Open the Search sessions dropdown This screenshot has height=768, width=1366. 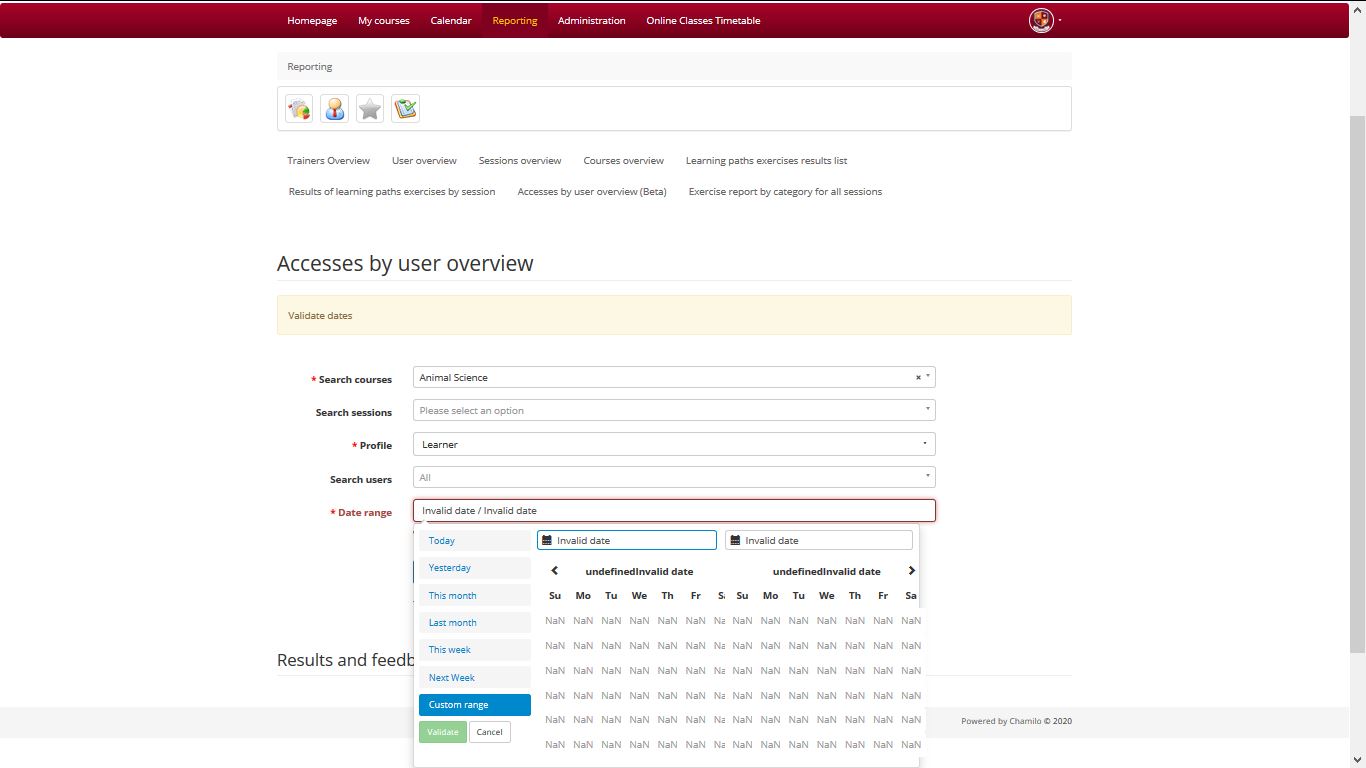pos(674,410)
